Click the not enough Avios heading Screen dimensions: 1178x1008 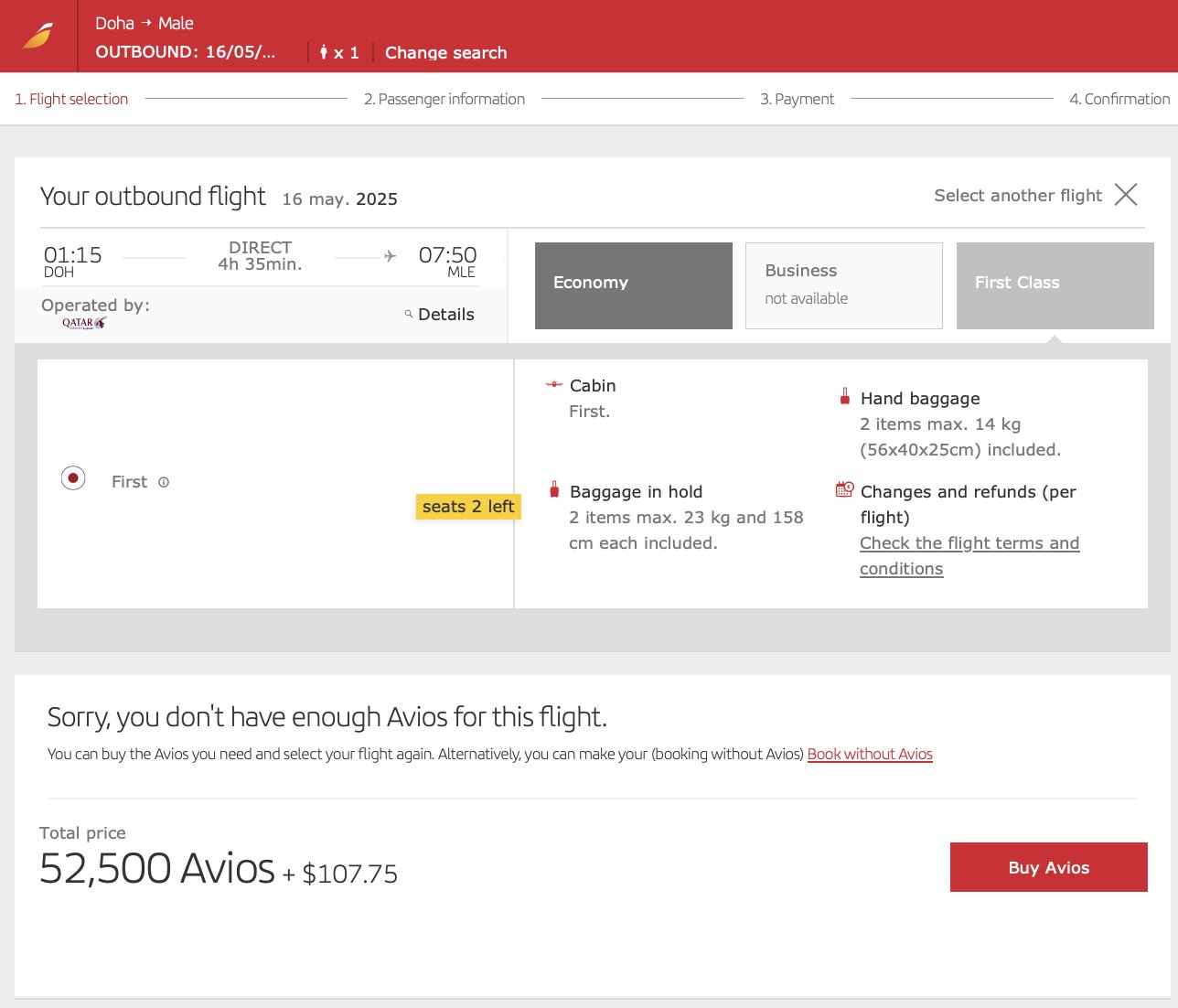coord(327,716)
